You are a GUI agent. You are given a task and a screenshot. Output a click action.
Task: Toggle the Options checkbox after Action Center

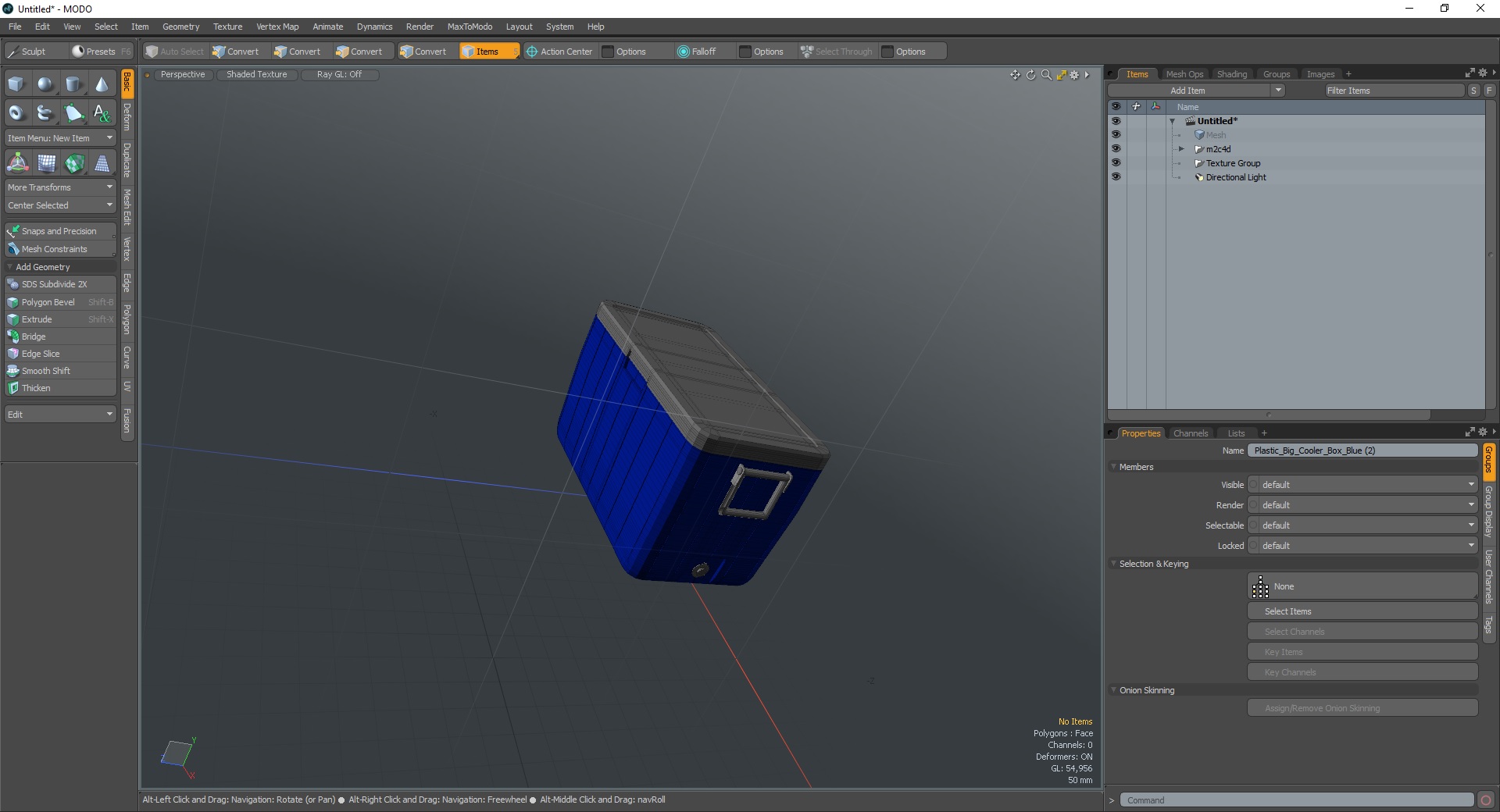click(x=608, y=52)
